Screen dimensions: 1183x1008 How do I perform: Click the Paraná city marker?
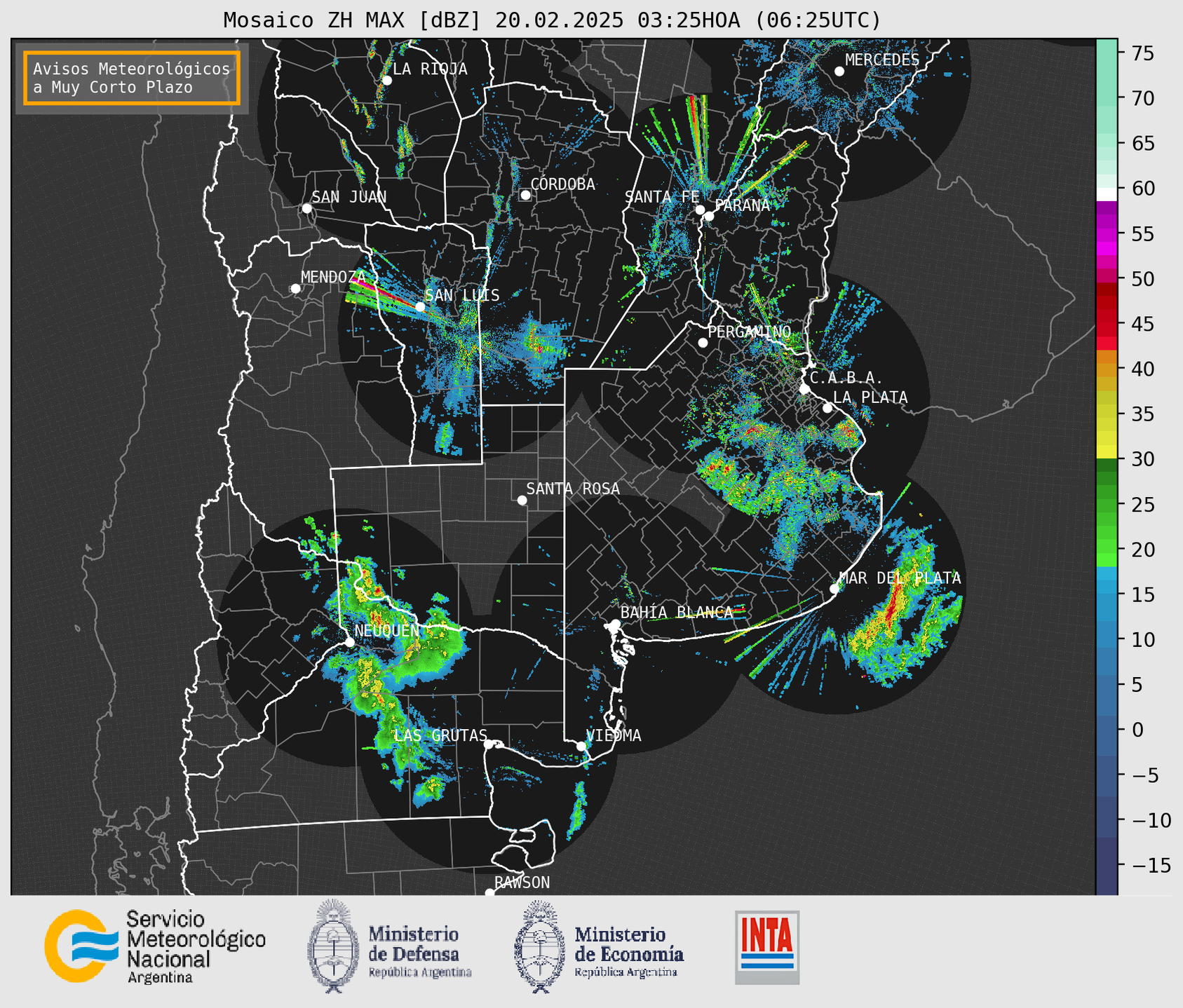point(709,216)
